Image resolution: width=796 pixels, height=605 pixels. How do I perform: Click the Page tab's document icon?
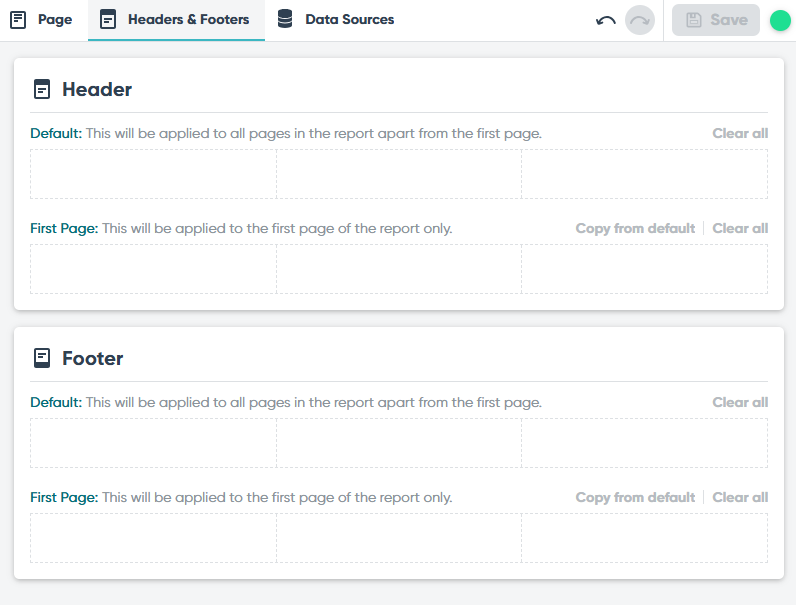18,20
